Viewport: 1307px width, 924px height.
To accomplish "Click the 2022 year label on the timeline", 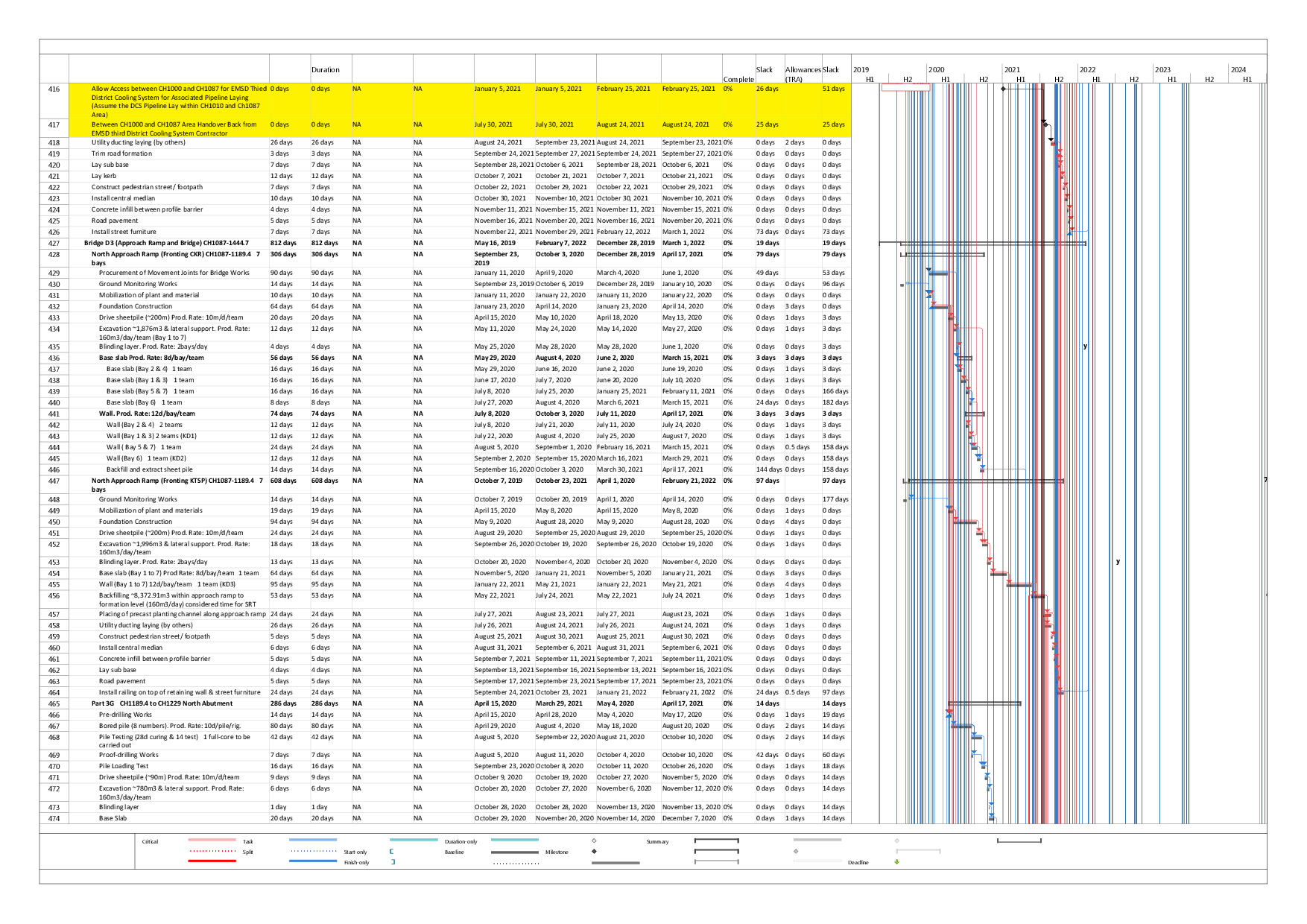I will [1087, 70].
